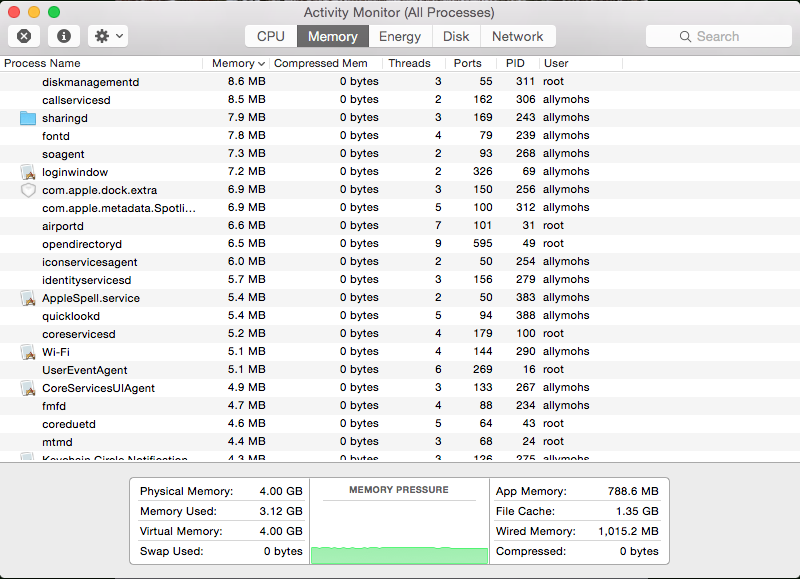This screenshot has height=579, width=800.
Task: Click the com.apple.dock.extra shield icon
Action: [x=28, y=190]
